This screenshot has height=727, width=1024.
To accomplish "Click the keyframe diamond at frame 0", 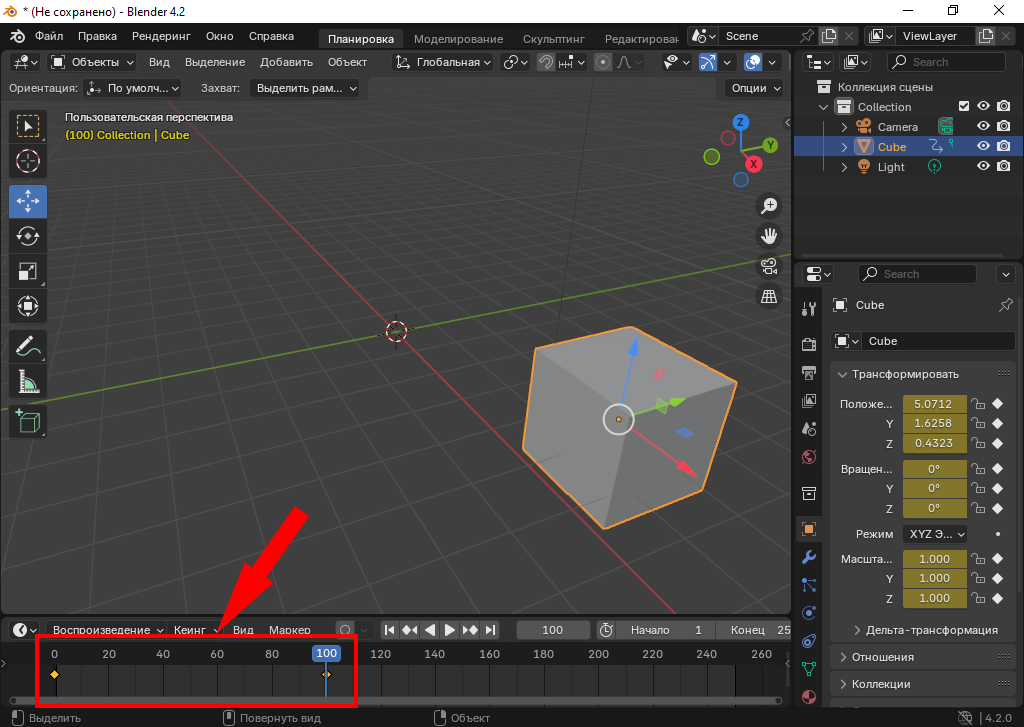I will point(54,675).
